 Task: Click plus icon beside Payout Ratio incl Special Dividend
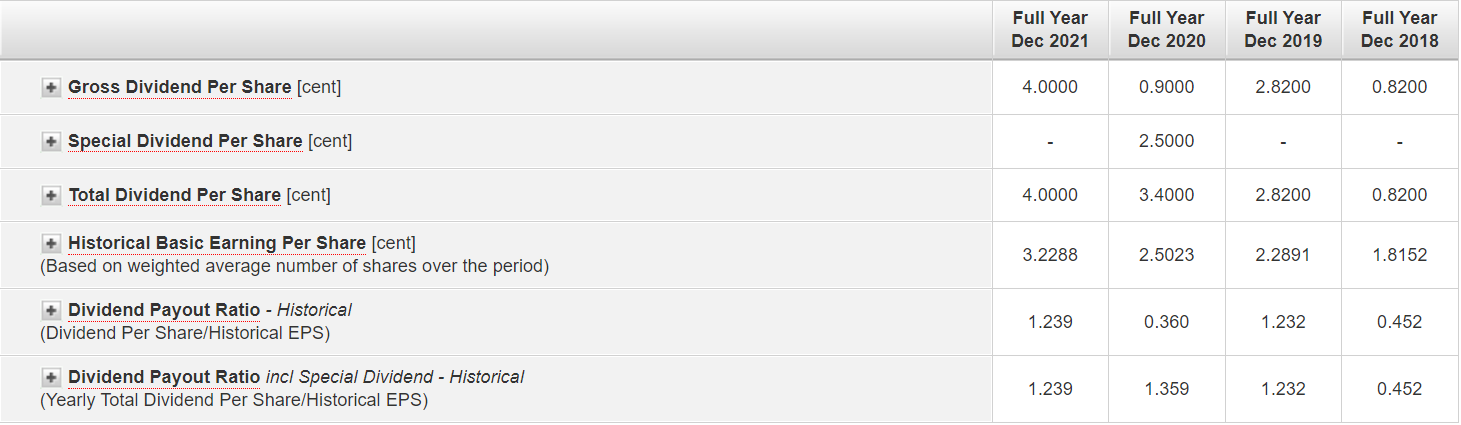(51, 378)
